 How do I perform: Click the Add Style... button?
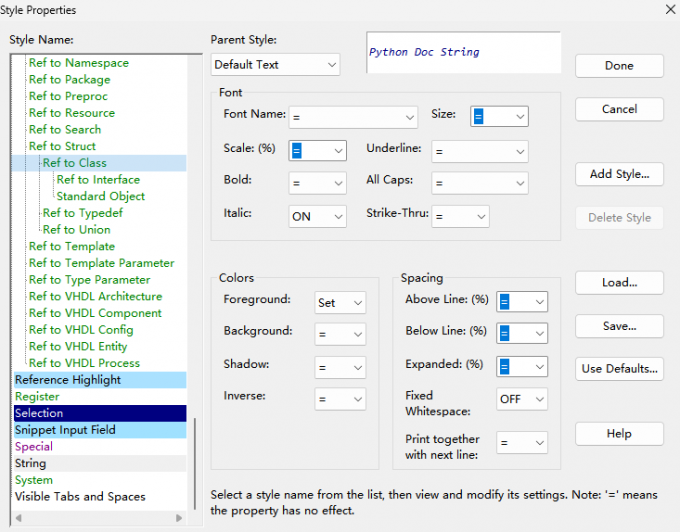[619, 174]
